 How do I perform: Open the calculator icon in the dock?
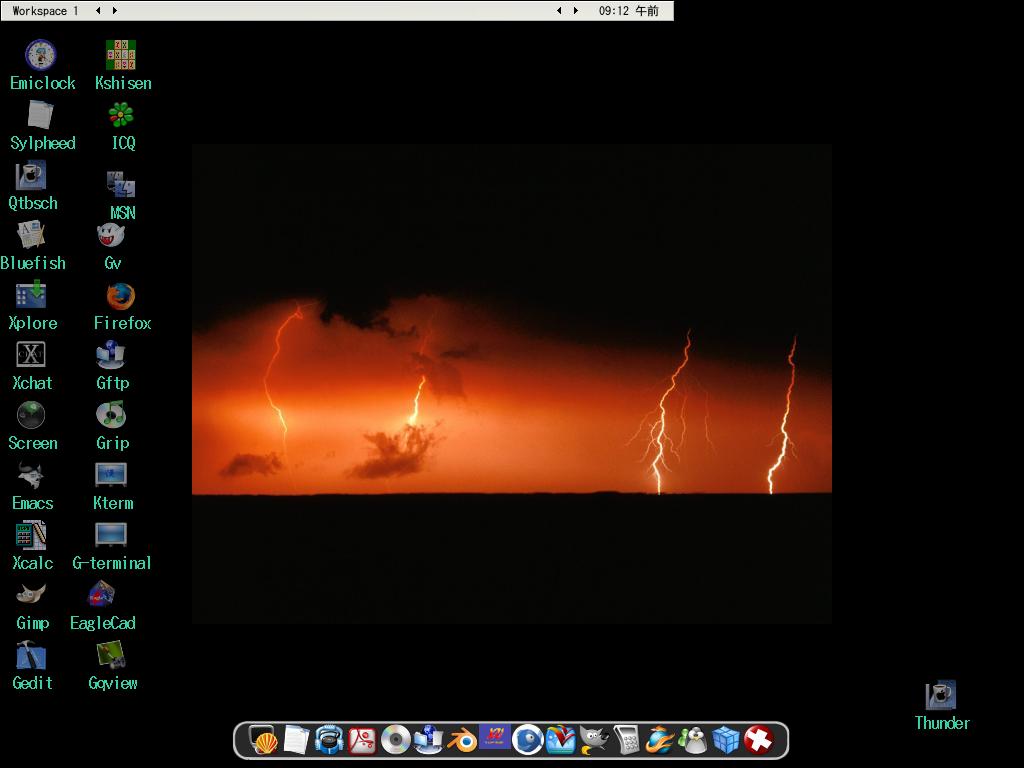click(627, 740)
